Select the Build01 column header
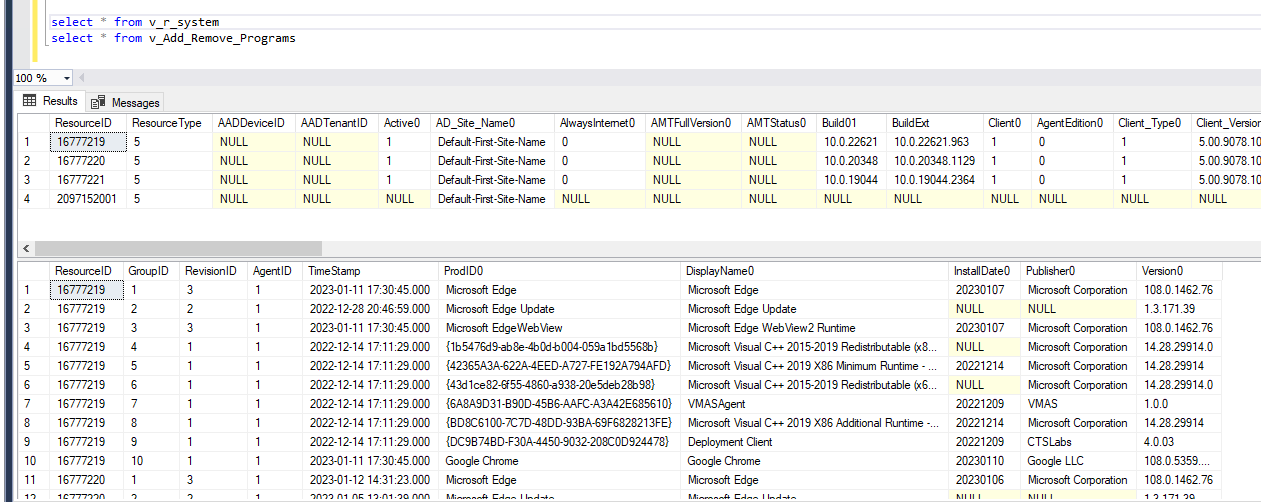This screenshot has width=1261, height=502. [x=853, y=123]
